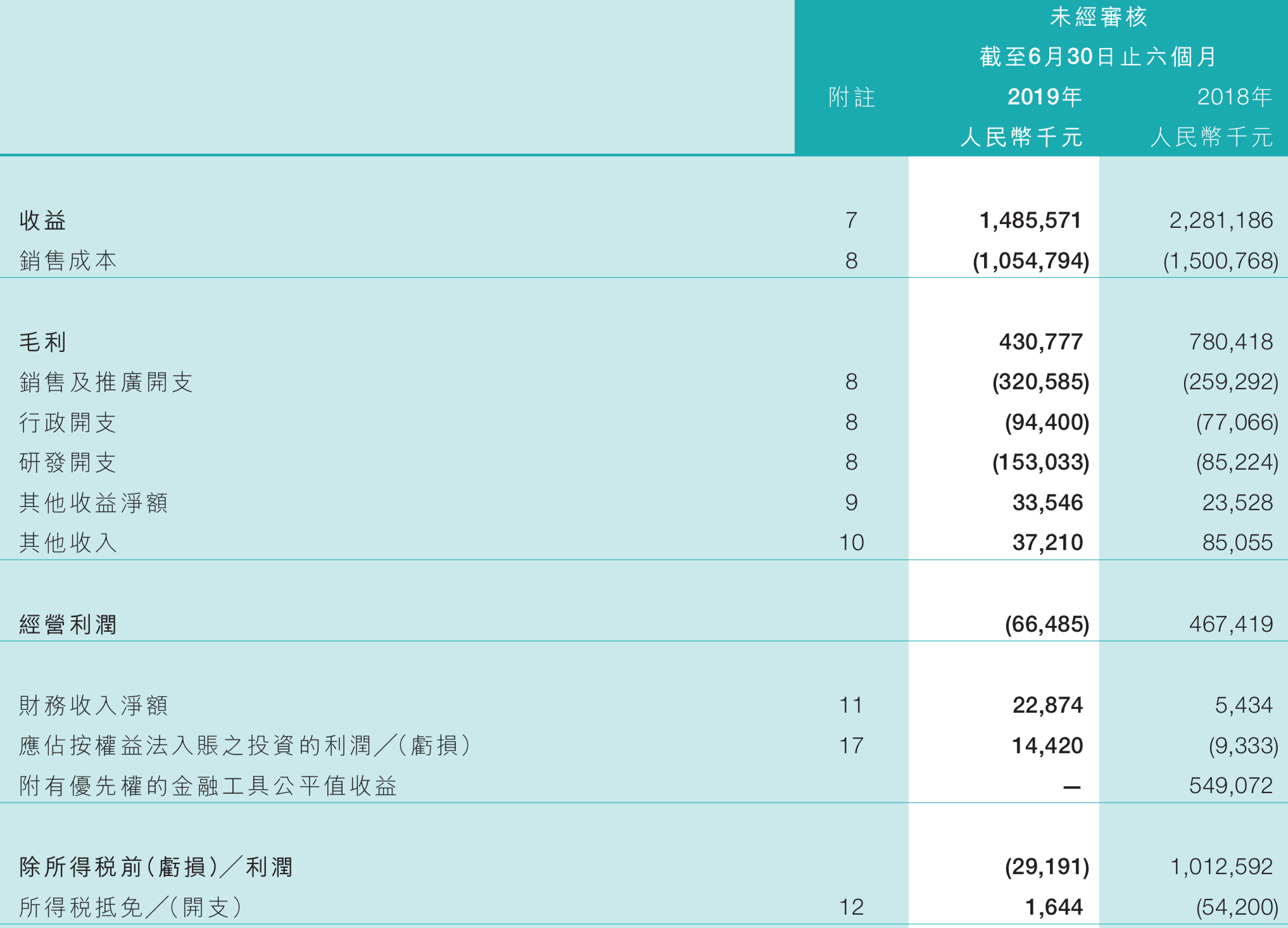Select cost of sales value (1,054,794)
Screen dimensions: 1288x928
click(1030, 261)
